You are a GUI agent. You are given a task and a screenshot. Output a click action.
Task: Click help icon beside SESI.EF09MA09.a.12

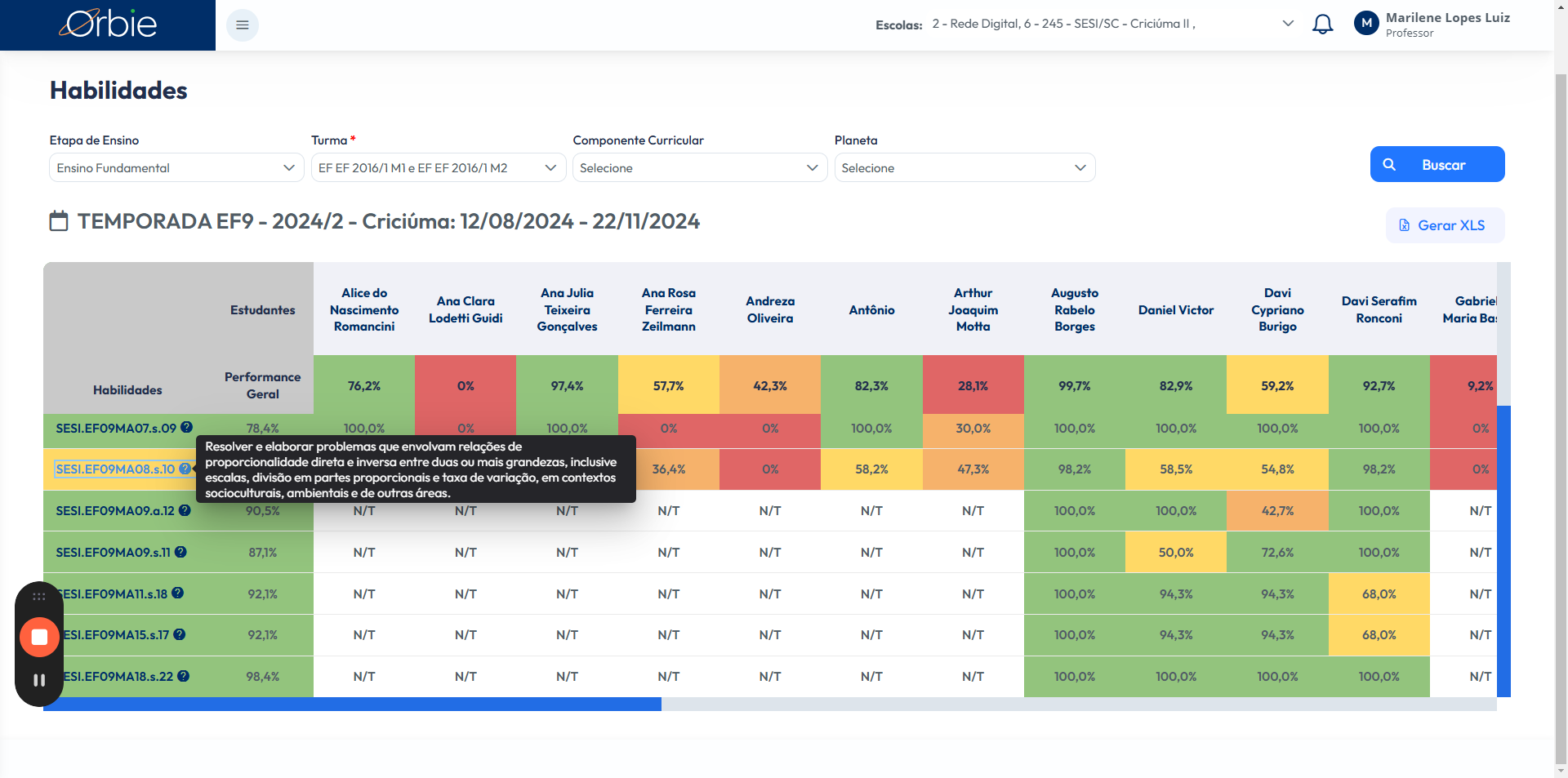(185, 510)
